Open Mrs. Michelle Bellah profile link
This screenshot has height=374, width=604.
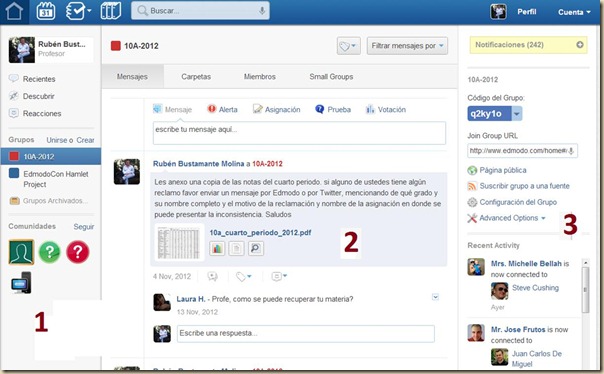pyautogui.click(x=526, y=264)
